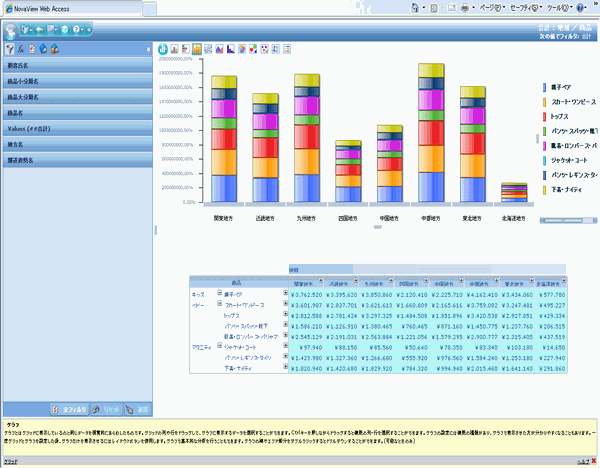This screenshot has width=600, height=468.
Task: Select the round blue column chart icon
Action: pyautogui.click(x=163, y=49)
